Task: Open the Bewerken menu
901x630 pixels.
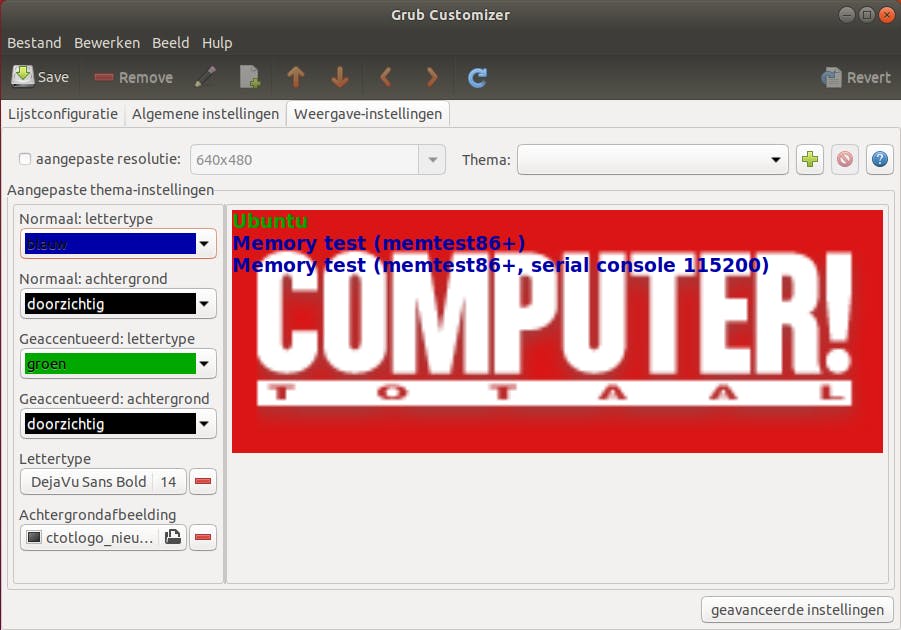Action: [x=107, y=43]
